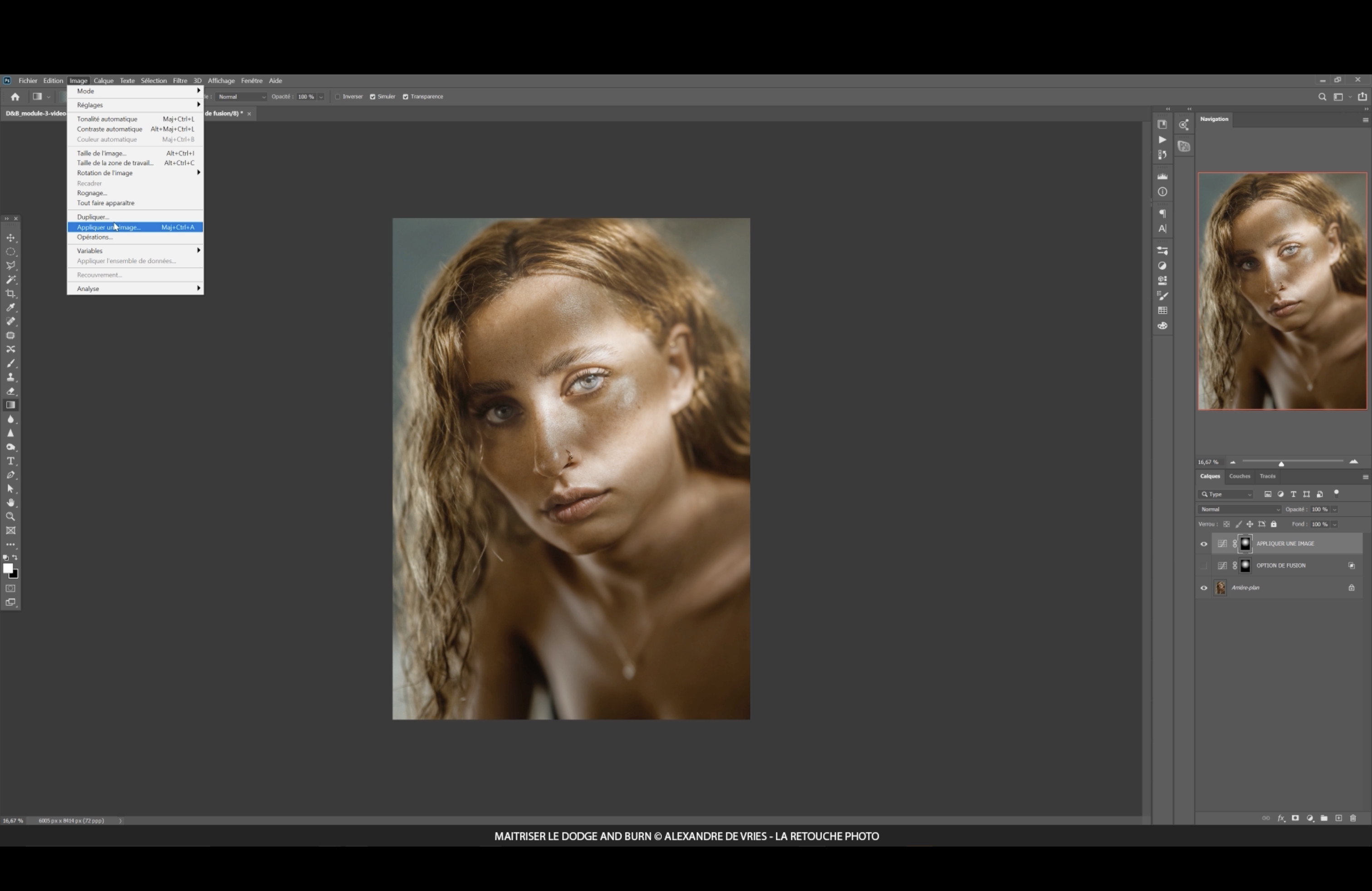This screenshot has height=891, width=1372.
Task: Uncheck the Transparence checkbox
Action: [405, 97]
